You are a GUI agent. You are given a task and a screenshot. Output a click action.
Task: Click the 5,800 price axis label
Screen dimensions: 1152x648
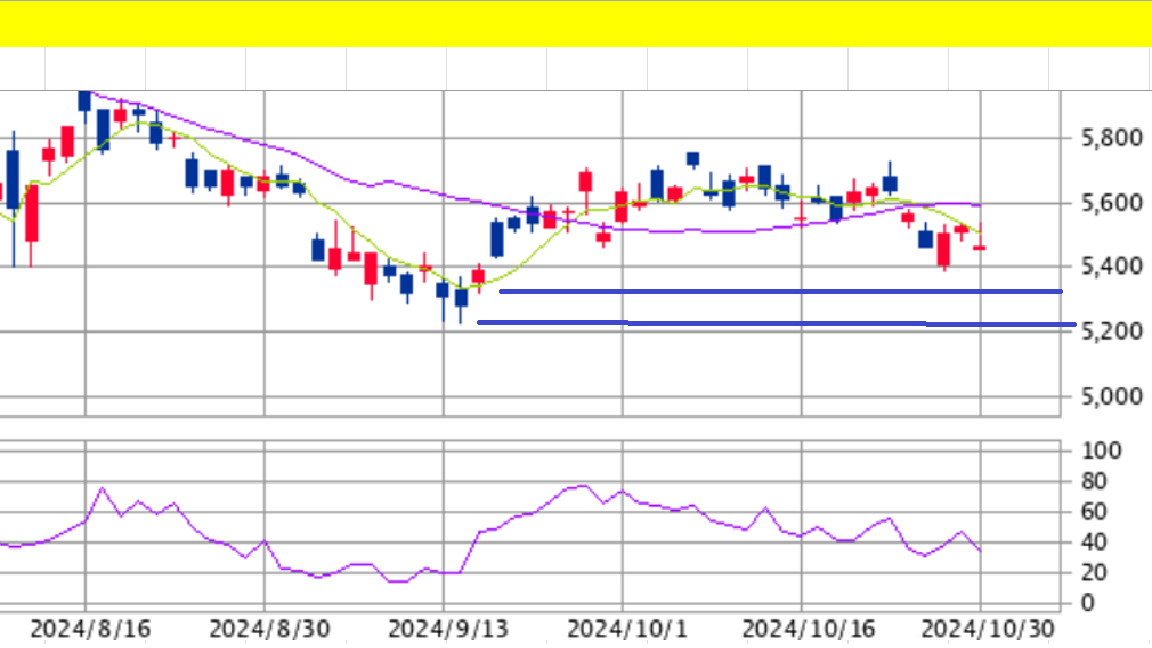pos(1112,137)
